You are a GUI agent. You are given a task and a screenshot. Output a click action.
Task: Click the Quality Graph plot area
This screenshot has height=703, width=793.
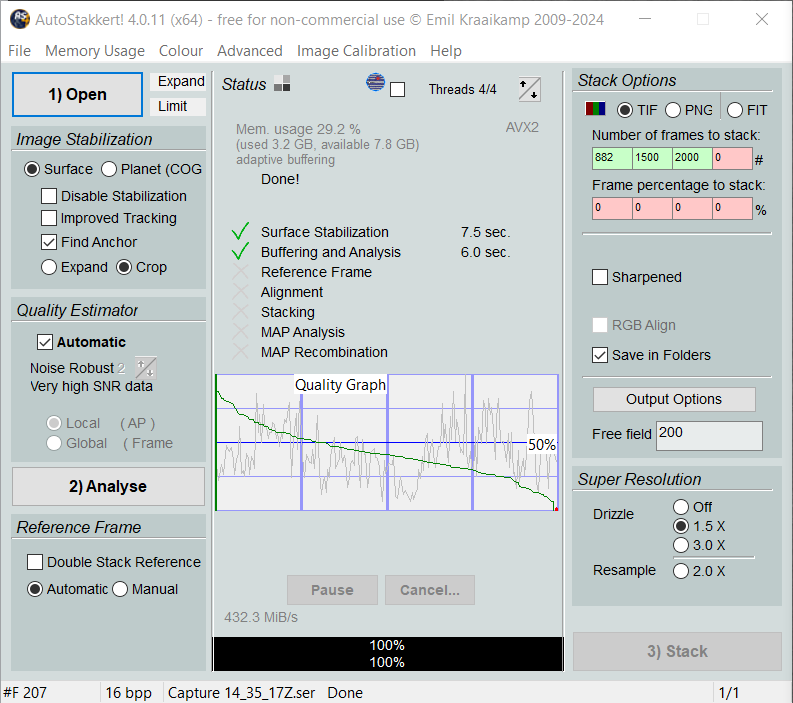point(387,443)
